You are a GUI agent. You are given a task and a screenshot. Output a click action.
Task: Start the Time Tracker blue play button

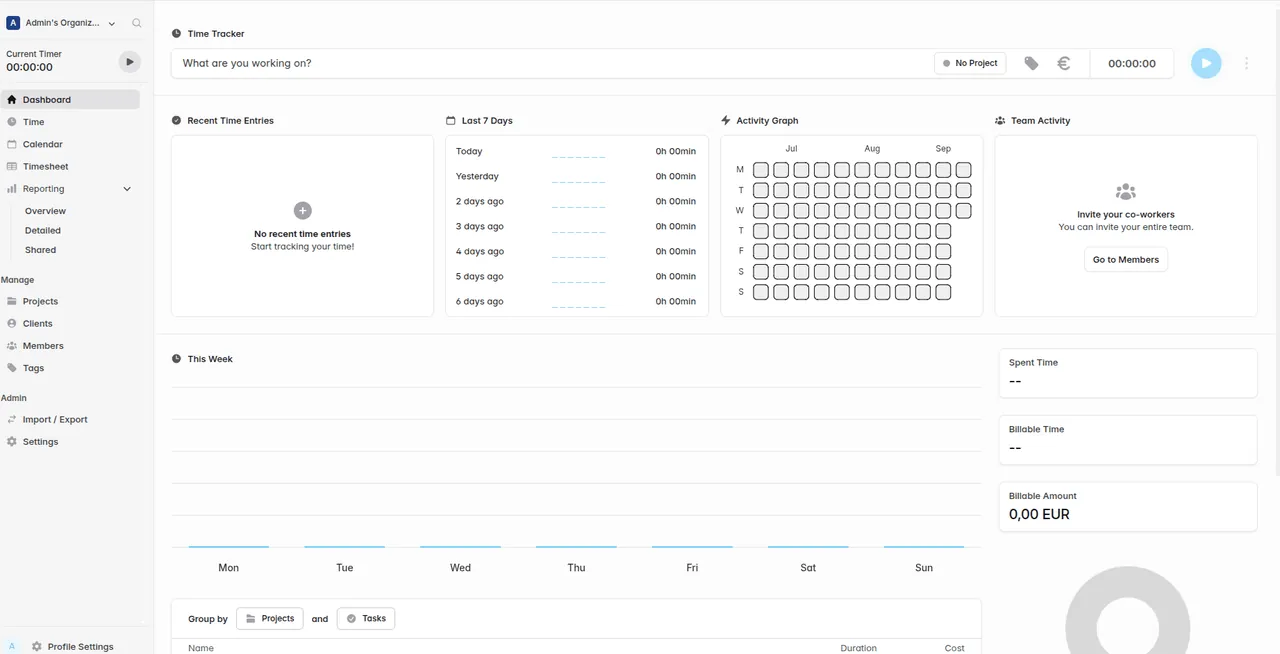tap(1206, 63)
